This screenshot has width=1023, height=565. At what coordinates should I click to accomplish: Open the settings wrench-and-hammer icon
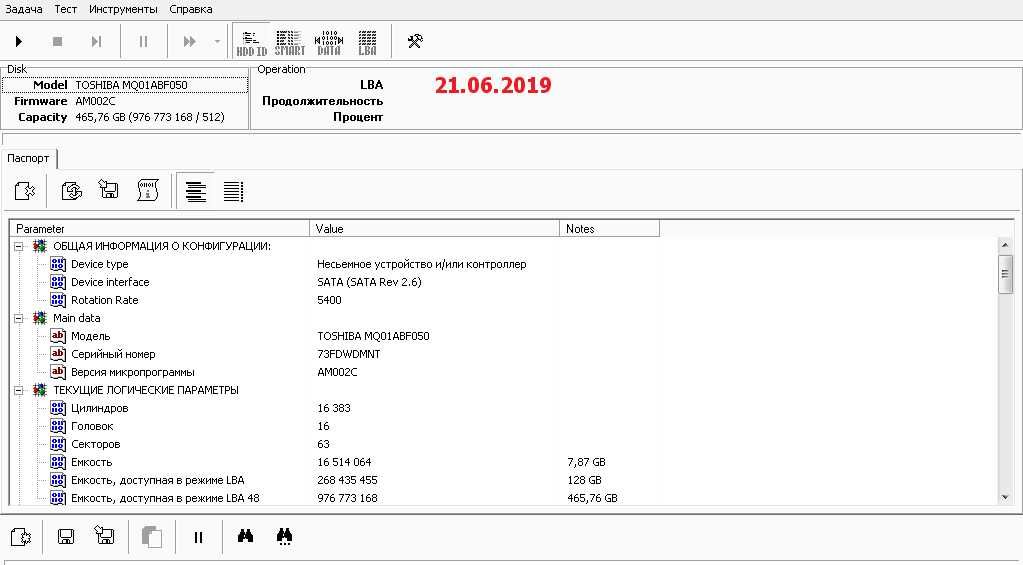pos(415,42)
